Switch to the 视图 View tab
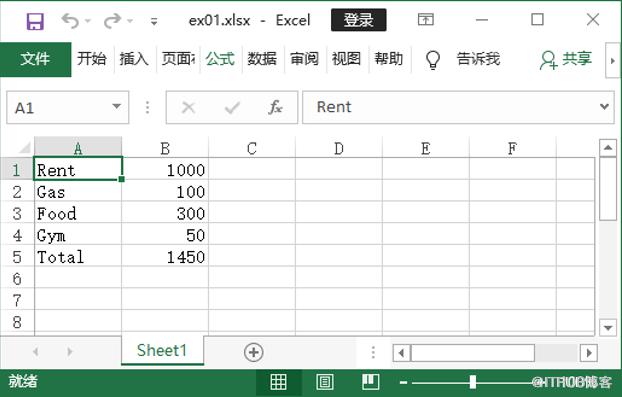Screen dimensions: 622x397 [x=347, y=59]
